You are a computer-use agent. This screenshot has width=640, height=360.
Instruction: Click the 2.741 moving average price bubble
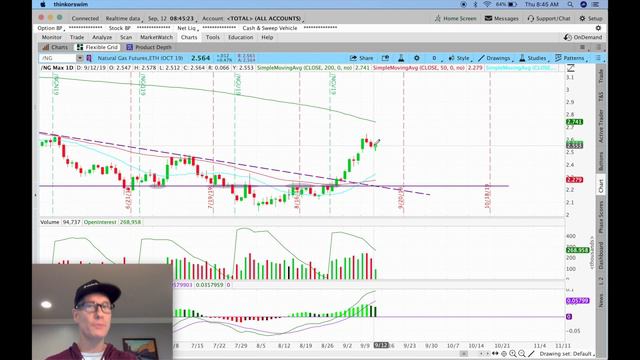[x=574, y=122]
